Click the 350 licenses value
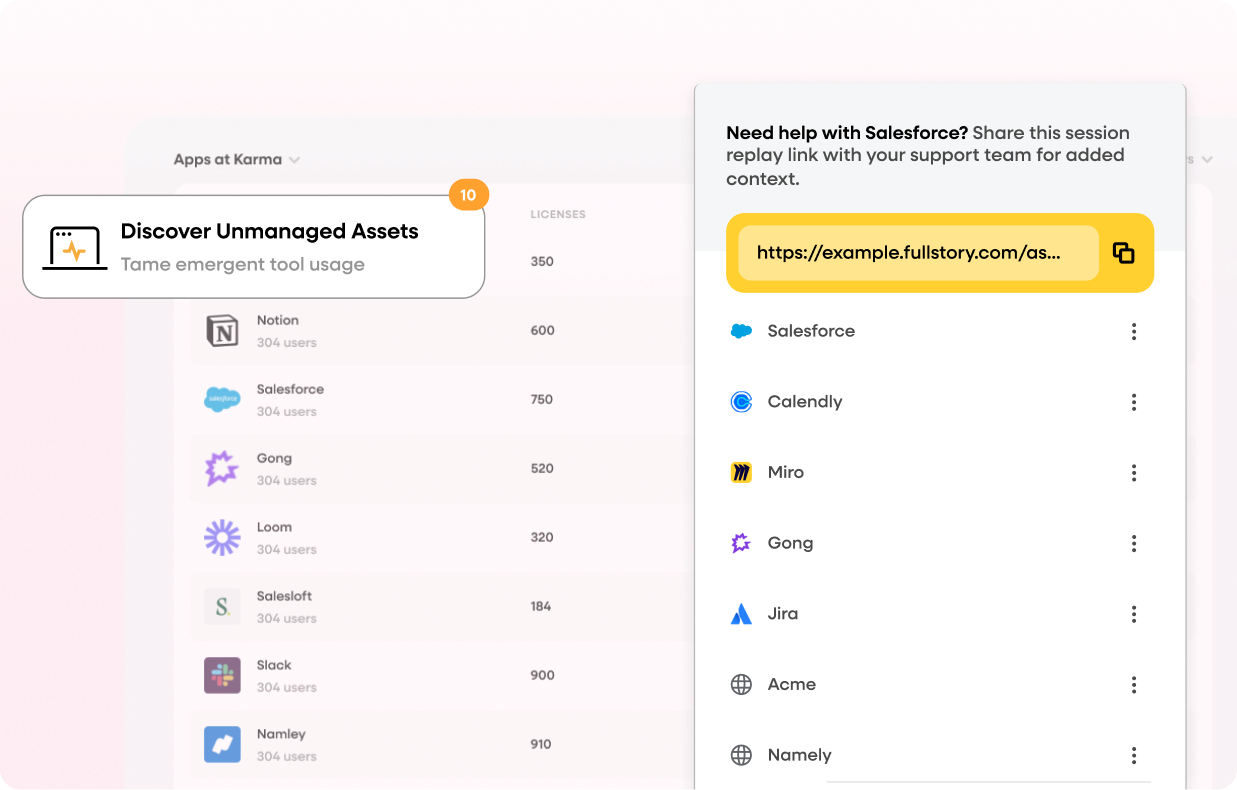The height and width of the screenshot is (790, 1237). (x=542, y=262)
